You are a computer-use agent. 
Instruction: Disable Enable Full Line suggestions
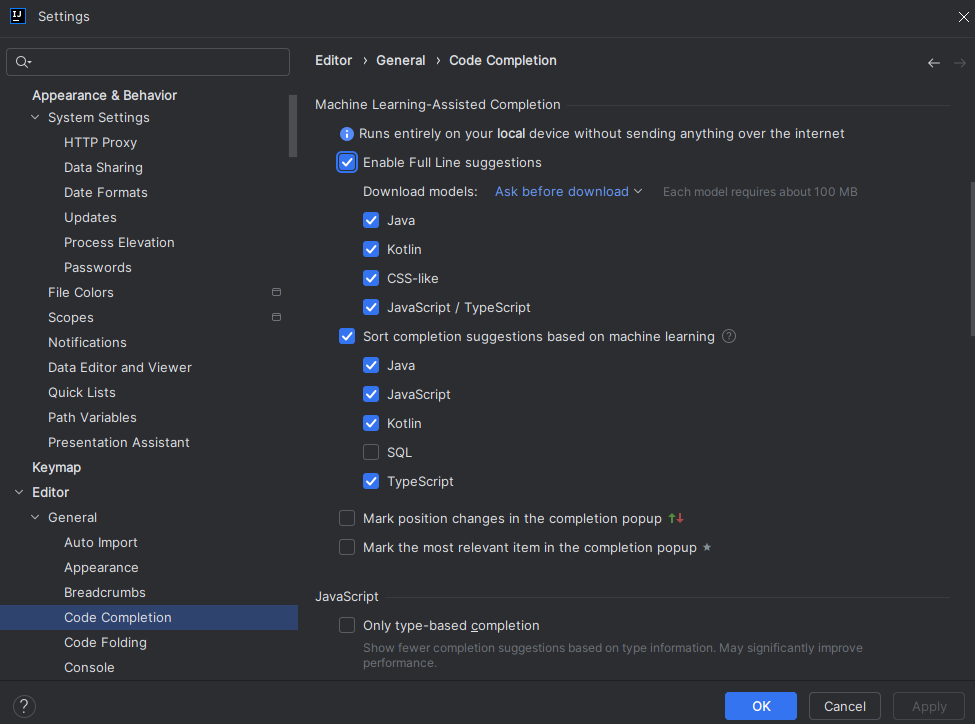click(347, 162)
